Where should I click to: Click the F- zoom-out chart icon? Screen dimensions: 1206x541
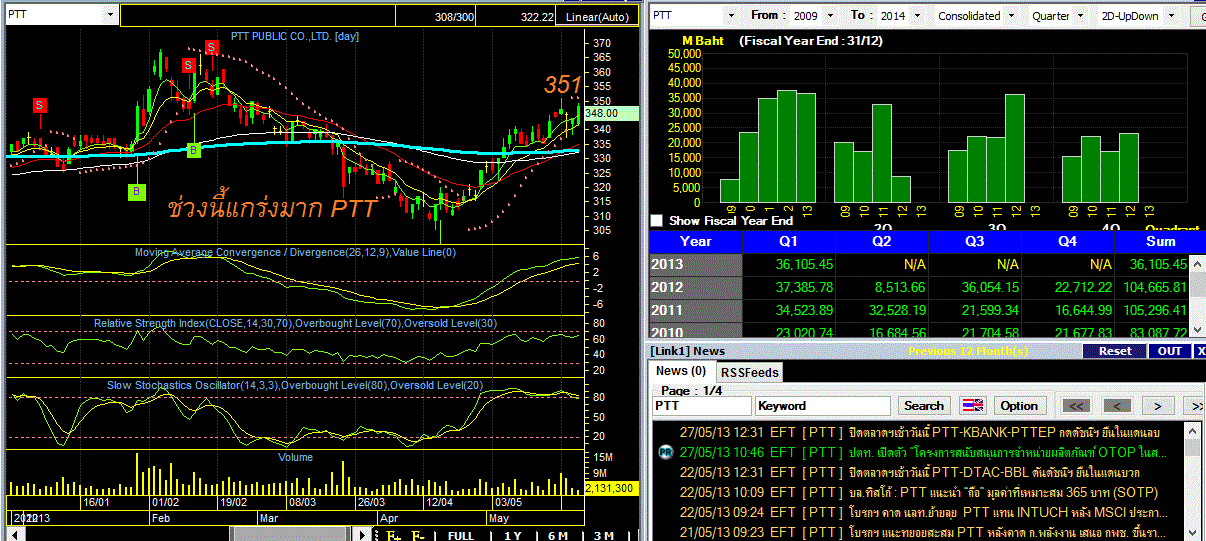click(418, 535)
